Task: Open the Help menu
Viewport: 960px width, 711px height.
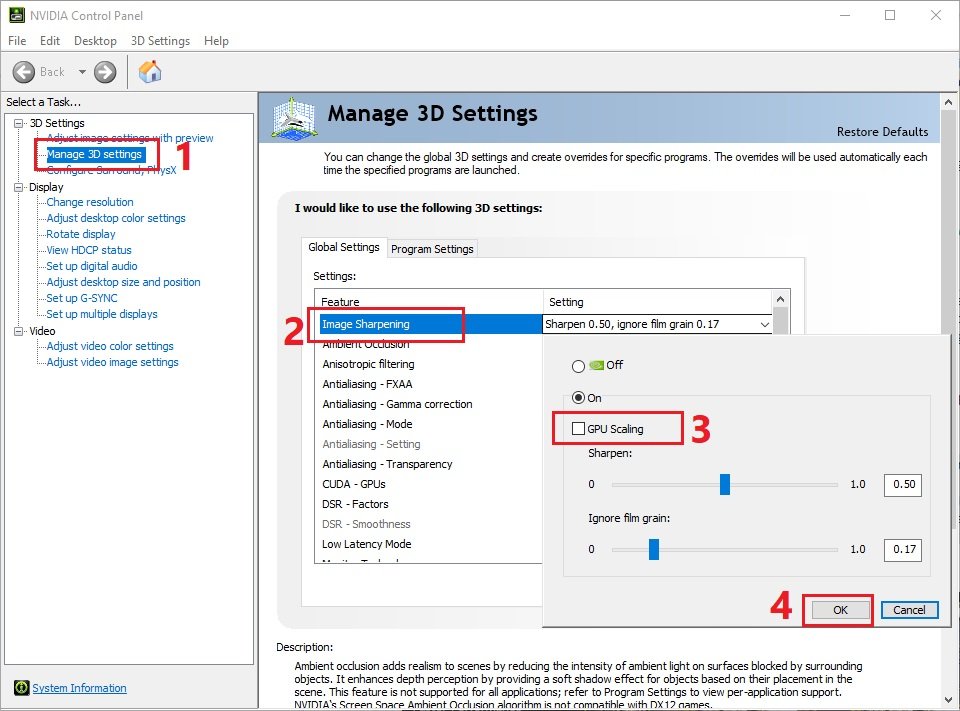Action: (x=216, y=41)
